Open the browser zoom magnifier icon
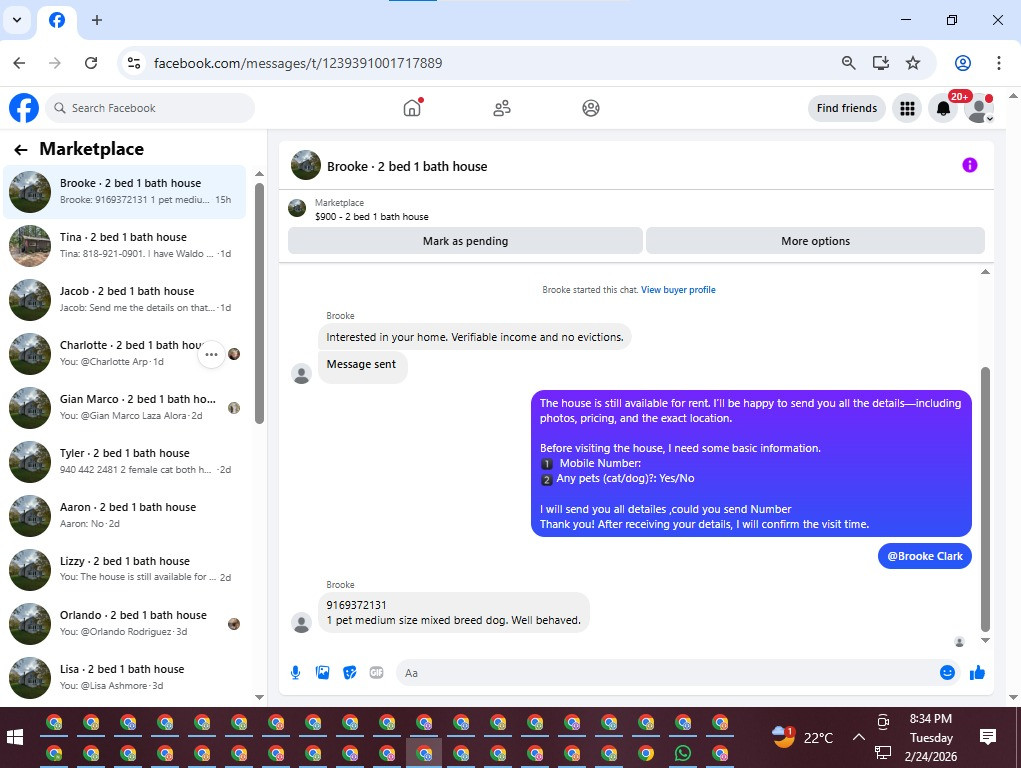The height and width of the screenshot is (768, 1021). pyautogui.click(x=848, y=63)
